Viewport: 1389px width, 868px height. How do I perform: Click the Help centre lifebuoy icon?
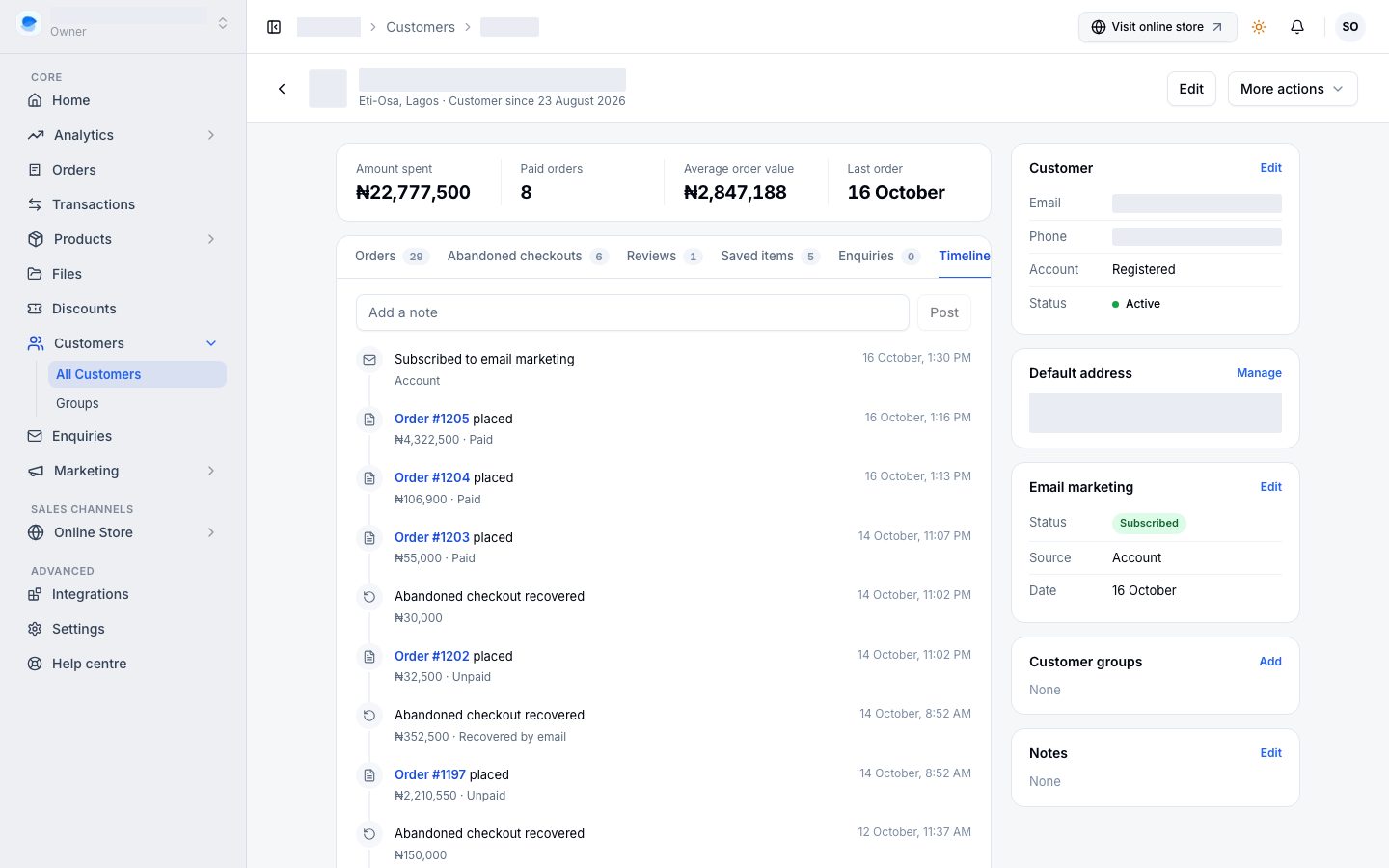point(35,664)
